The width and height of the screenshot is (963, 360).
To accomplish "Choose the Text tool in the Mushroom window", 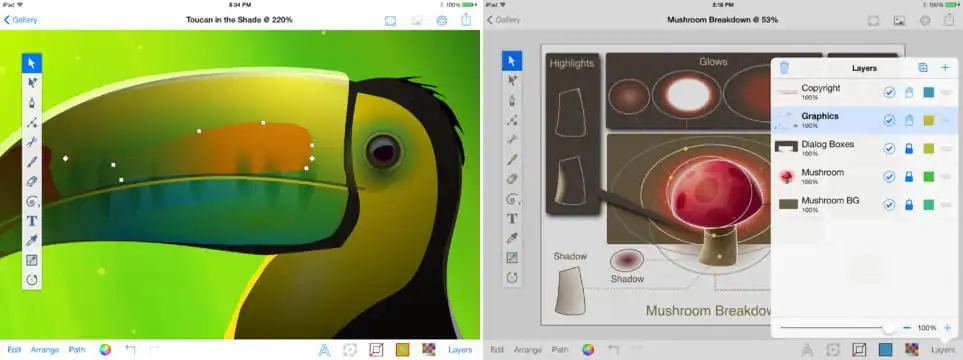I will [512, 218].
